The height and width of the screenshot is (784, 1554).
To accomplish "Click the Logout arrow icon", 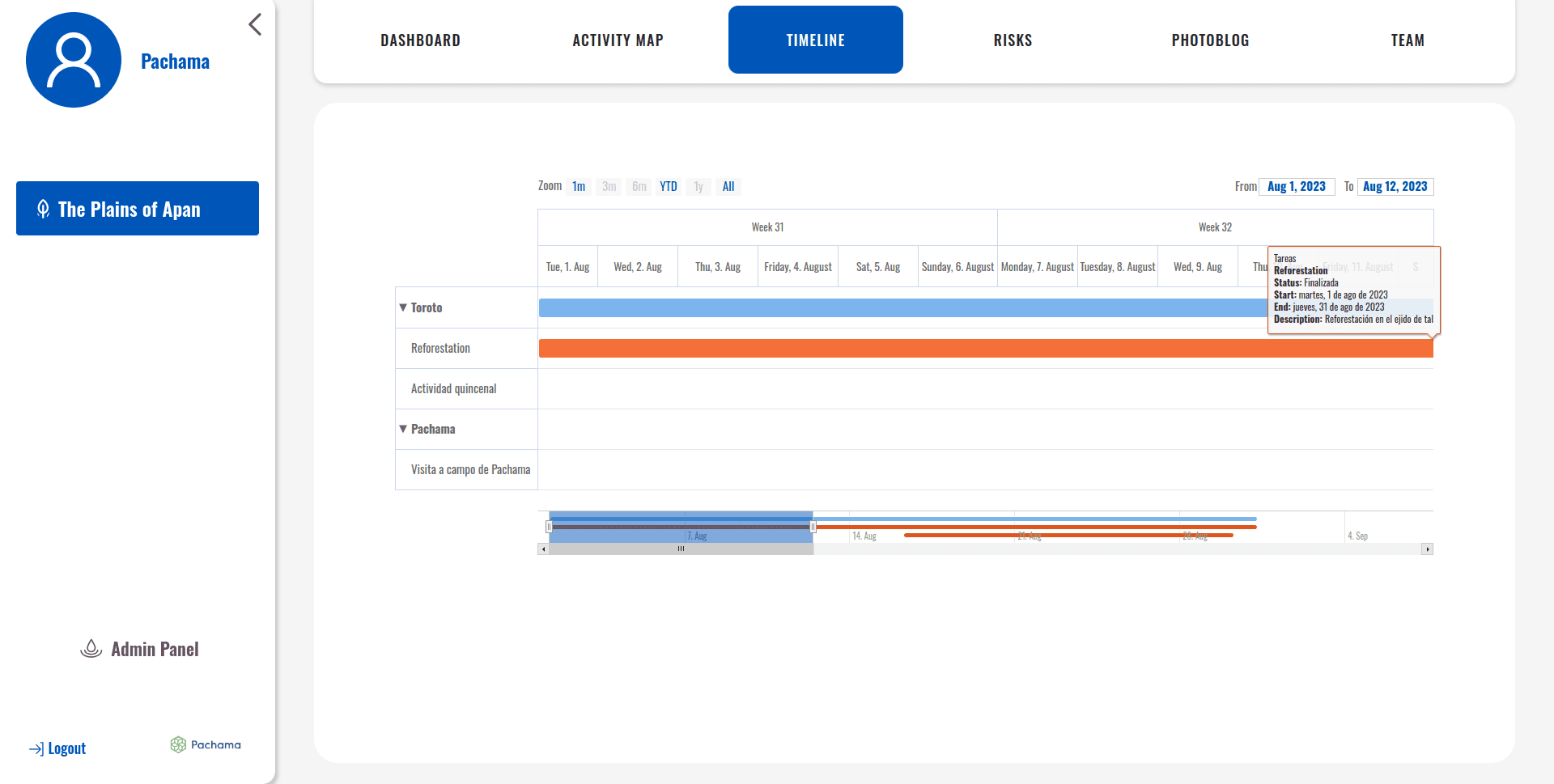I will (x=36, y=749).
